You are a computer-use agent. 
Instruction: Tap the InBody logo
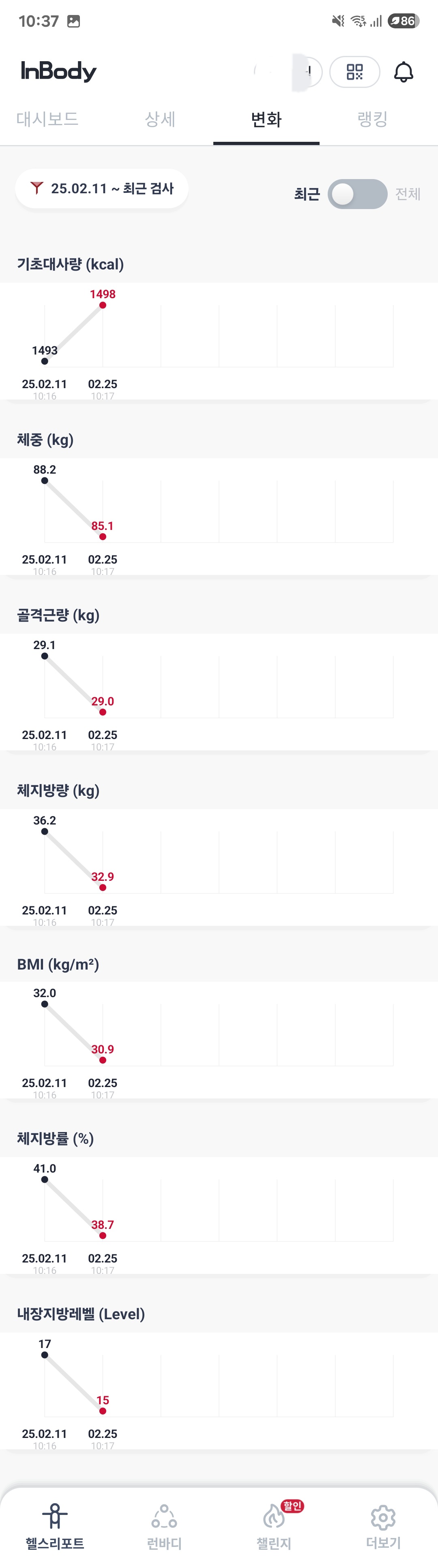point(58,71)
